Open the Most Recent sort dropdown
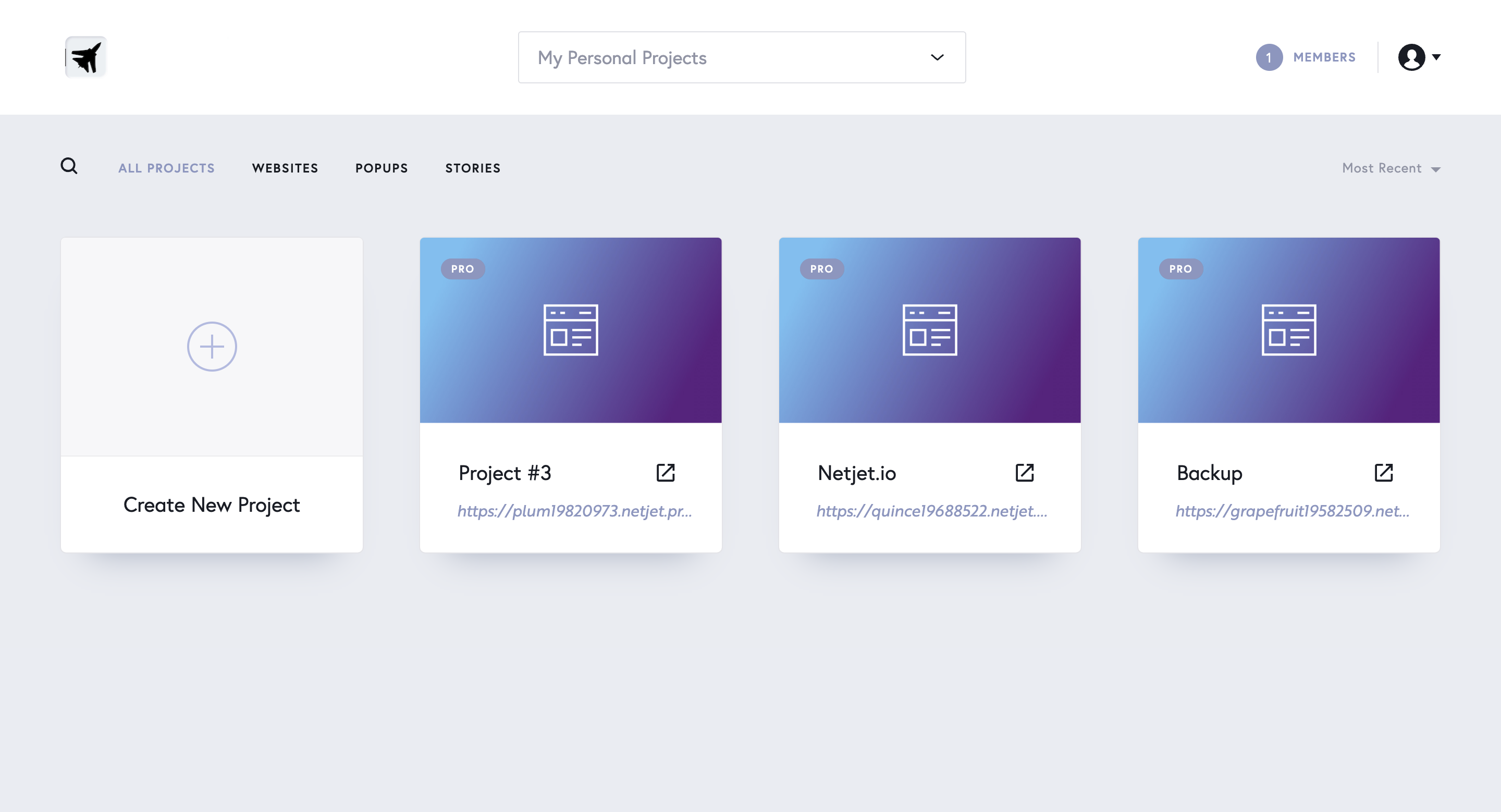Image resolution: width=1501 pixels, height=812 pixels. coord(1391,168)
